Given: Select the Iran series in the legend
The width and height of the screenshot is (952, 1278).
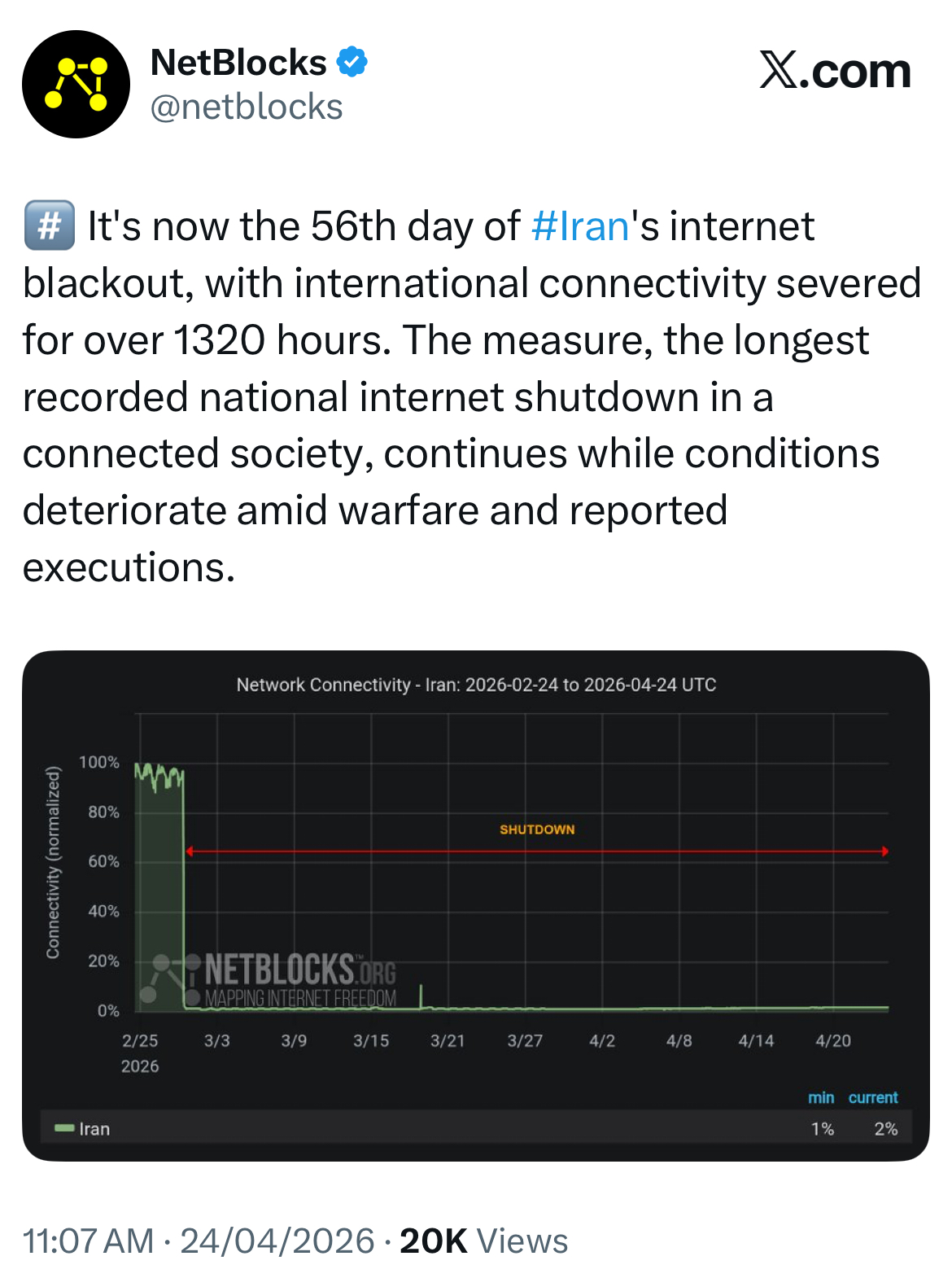Looking at the screenshot, I should pyautogui.click(x=94, y=1129).
